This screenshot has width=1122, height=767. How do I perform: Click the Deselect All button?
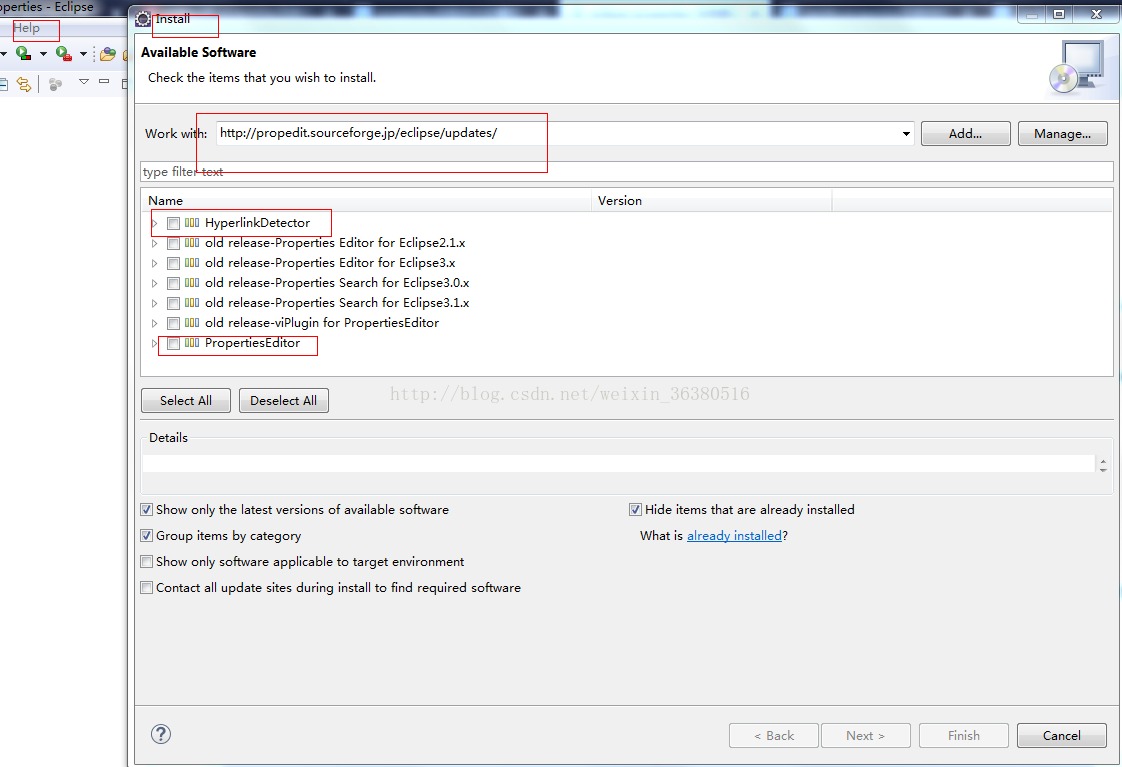pos(283,401)
